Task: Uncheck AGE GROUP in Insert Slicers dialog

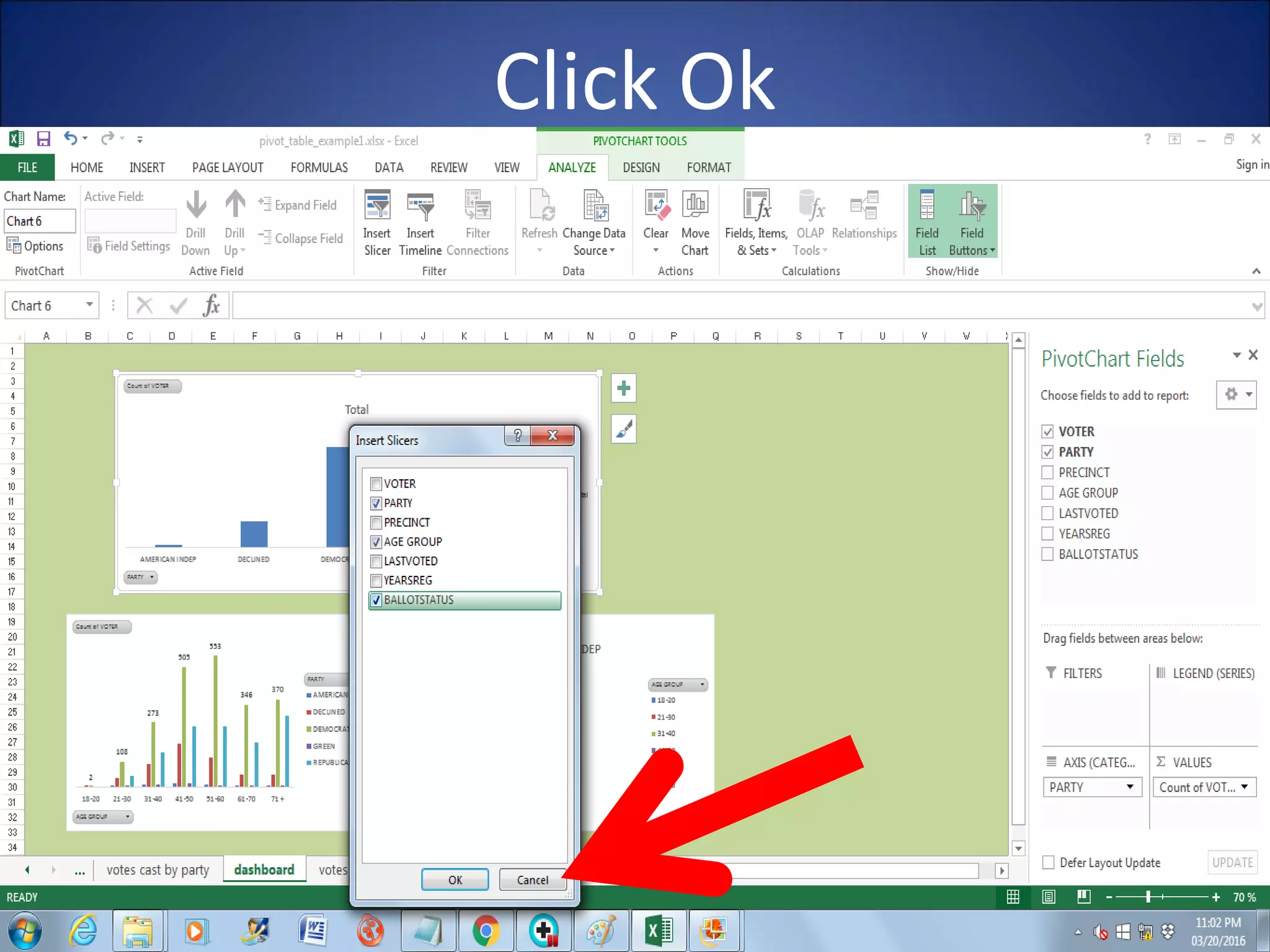Action: [376, 542]
